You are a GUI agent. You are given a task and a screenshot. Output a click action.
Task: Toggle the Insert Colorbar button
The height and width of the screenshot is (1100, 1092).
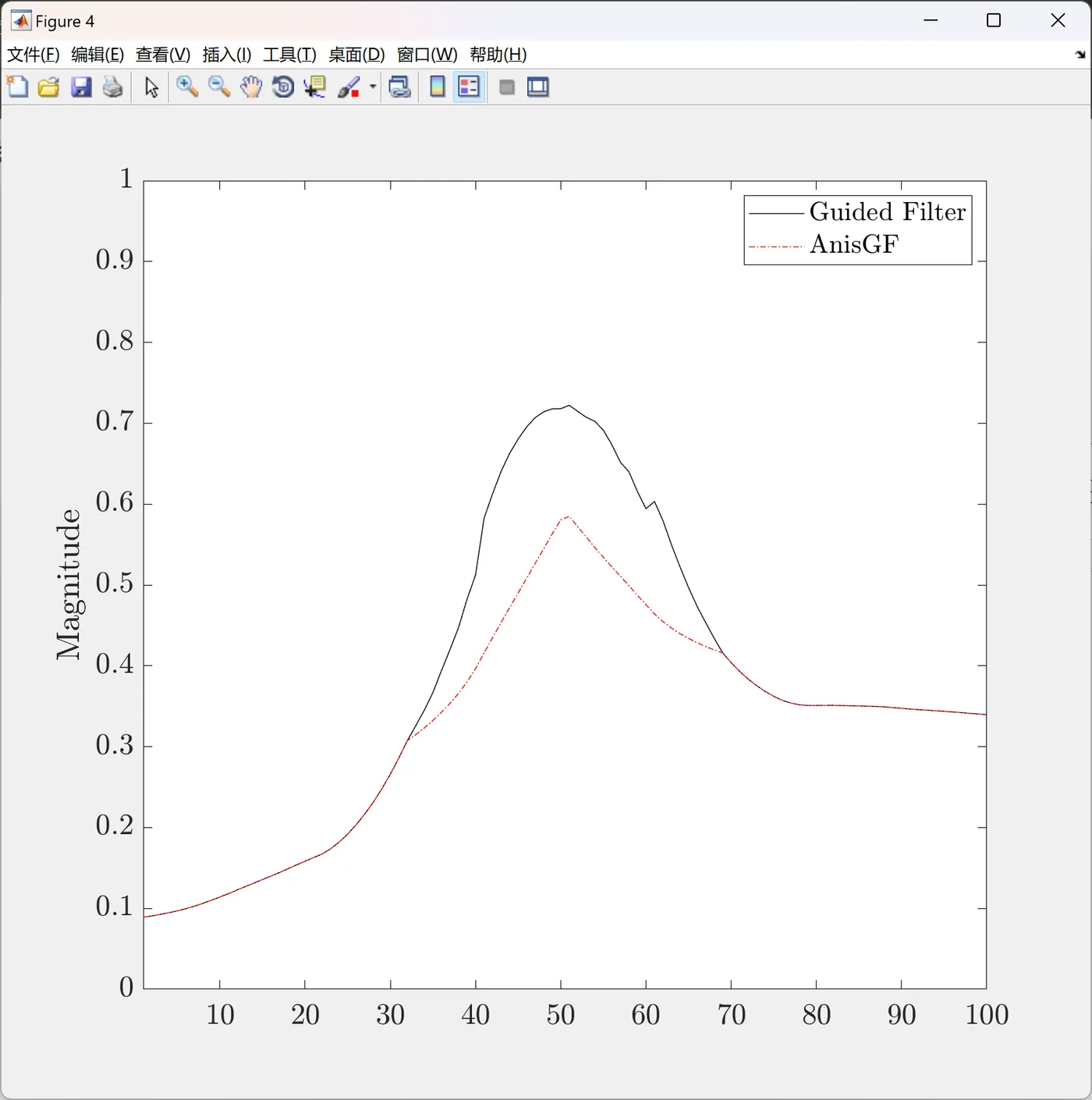point(438,87)
